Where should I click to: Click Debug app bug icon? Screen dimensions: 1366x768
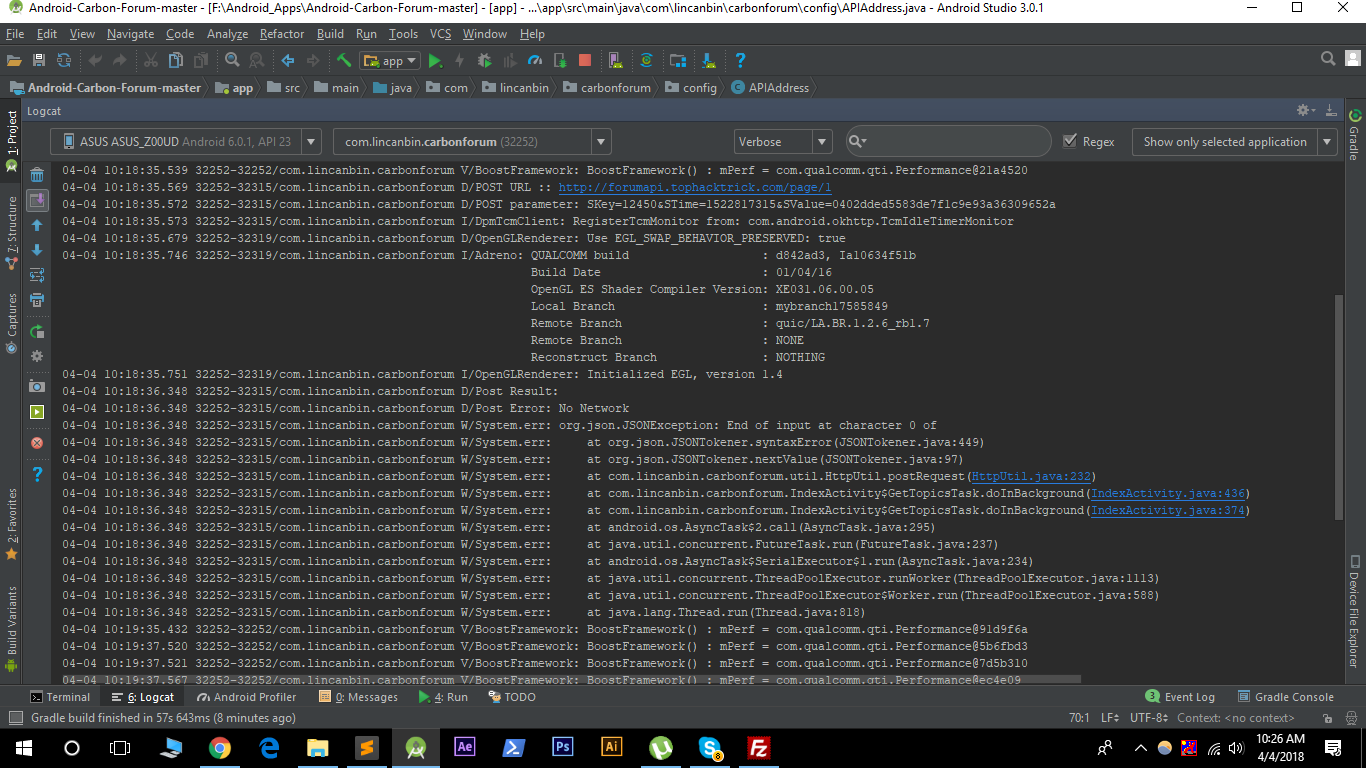click(x=484, y=61)
